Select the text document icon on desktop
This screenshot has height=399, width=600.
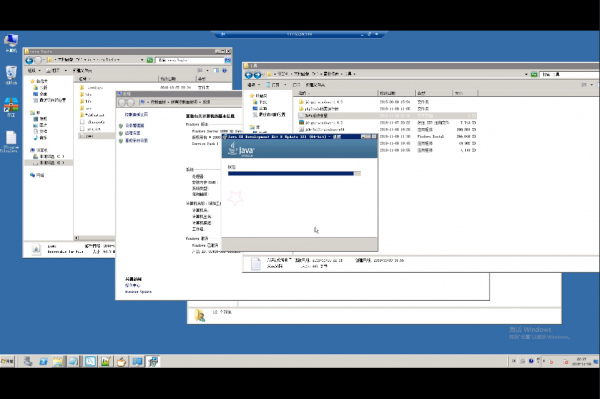tap(11, 141)
